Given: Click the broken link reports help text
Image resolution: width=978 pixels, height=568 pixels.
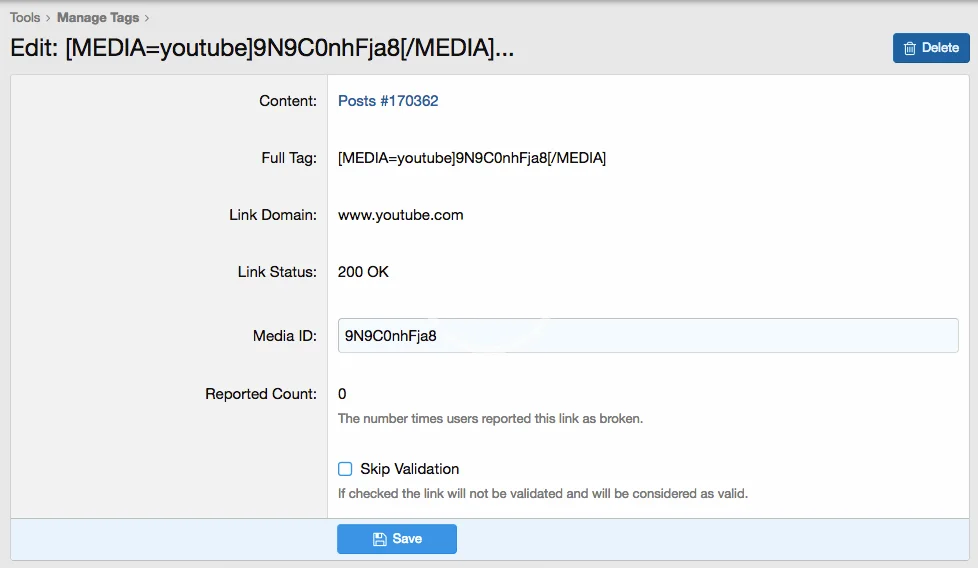Looking at the screenshot, I should pos(490,419).
